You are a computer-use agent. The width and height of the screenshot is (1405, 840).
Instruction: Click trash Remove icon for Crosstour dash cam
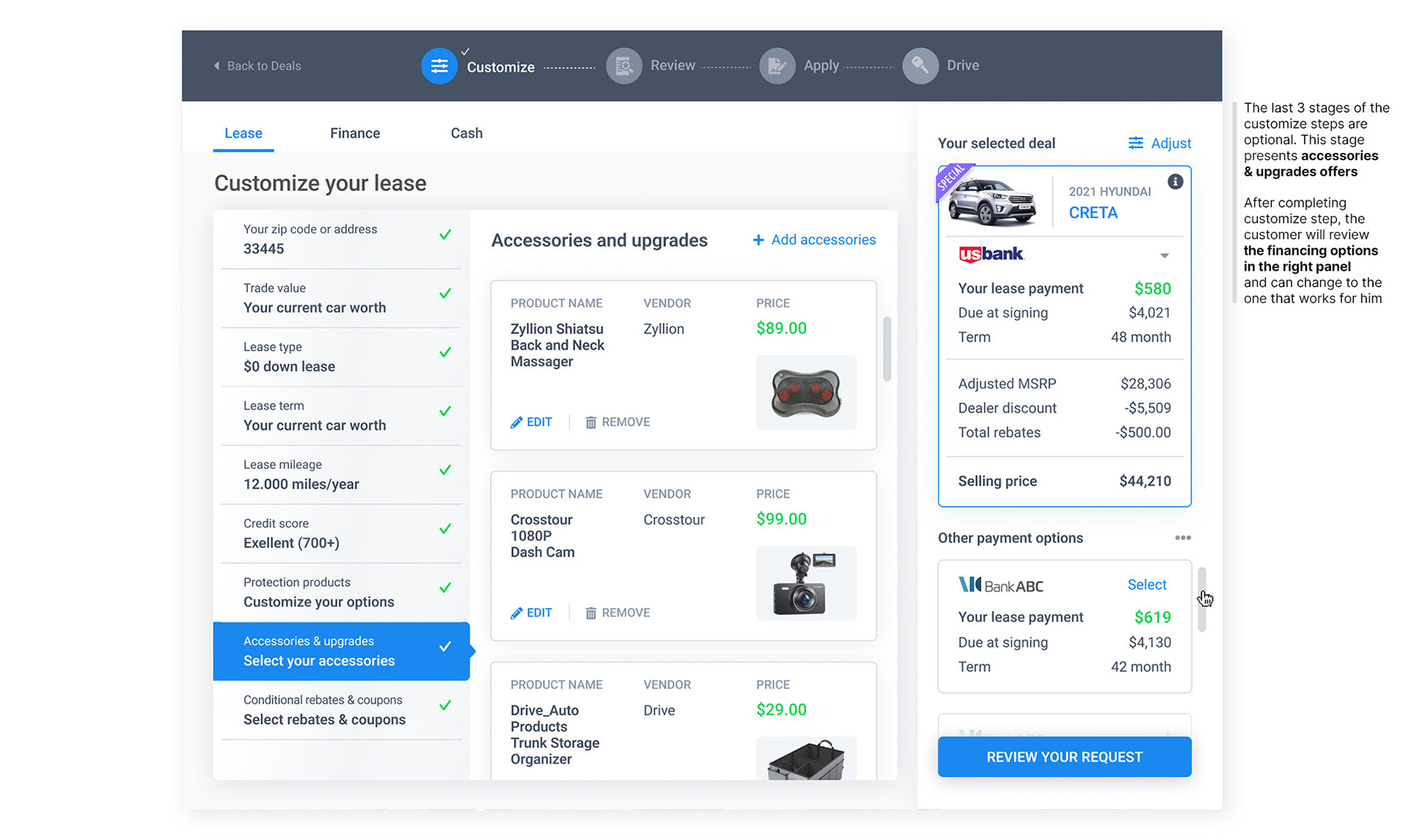(x=591, y=613)
